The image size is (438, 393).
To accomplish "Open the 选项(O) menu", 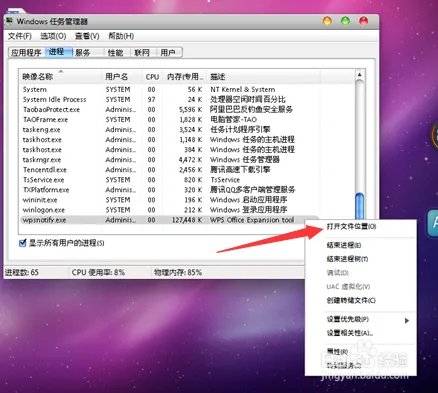I will click(x=53, y=36).
